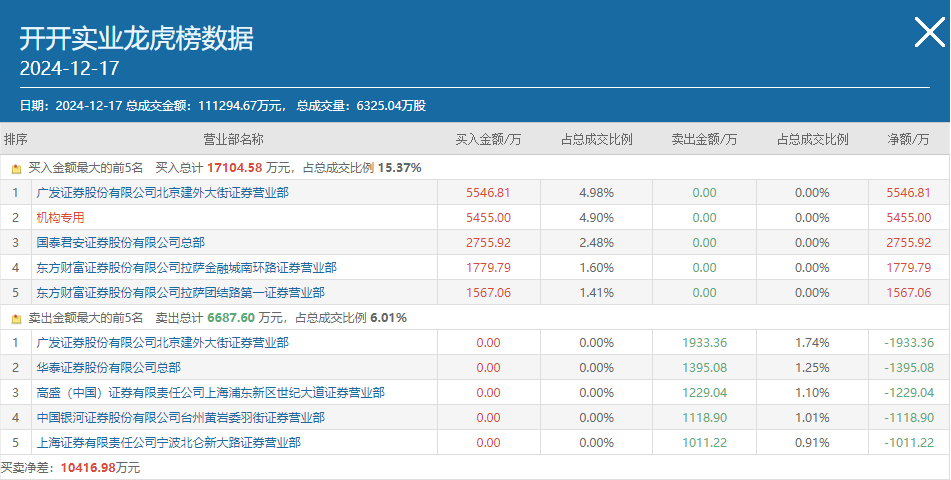Click the 占总成交比例 header next to 卖出金额/万
Viewport: 951px width, 480px height.
coord(812,140)
